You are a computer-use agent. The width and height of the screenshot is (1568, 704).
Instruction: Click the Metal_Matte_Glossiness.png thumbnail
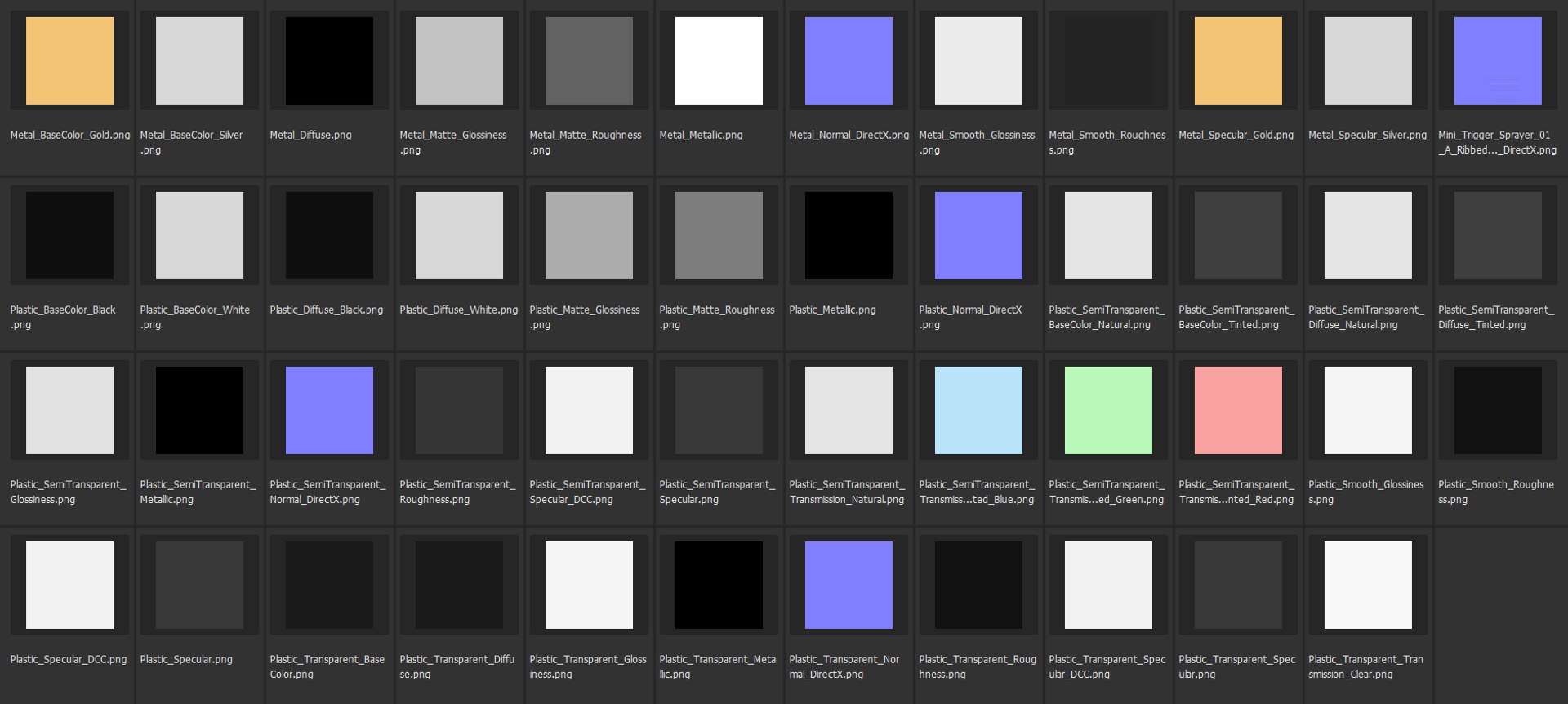tap(459, 60)
